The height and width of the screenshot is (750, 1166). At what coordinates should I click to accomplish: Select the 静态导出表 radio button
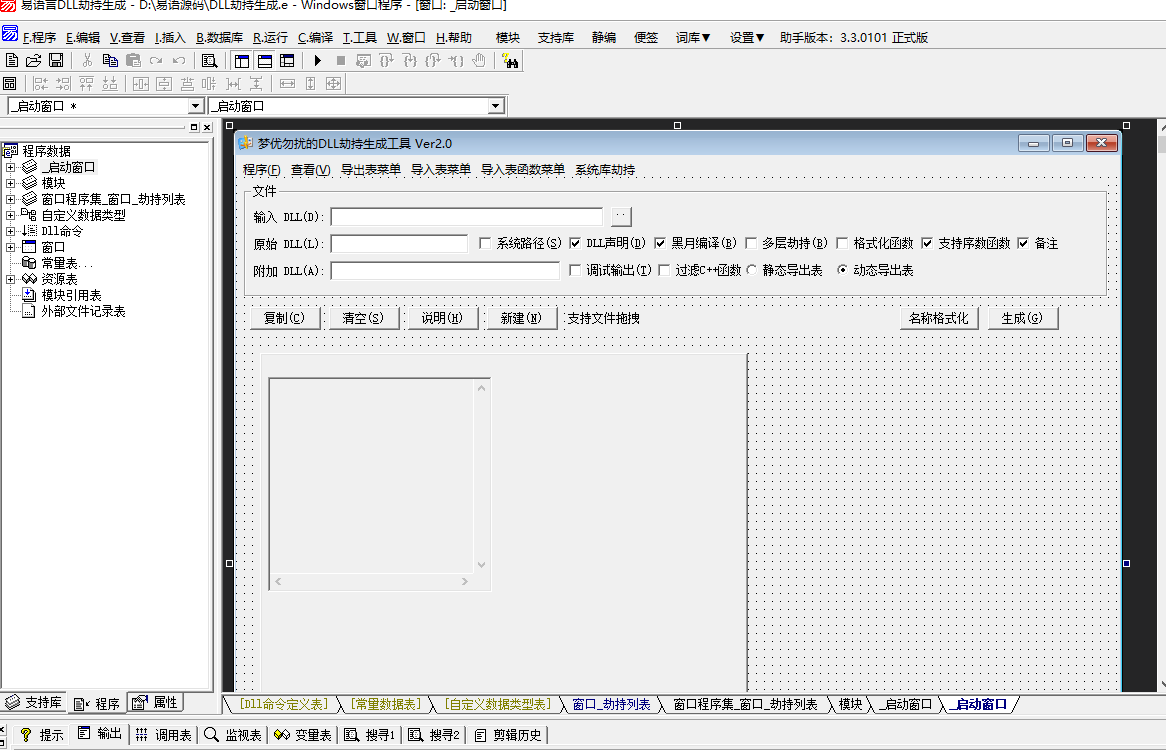click(x=752, y=270)
